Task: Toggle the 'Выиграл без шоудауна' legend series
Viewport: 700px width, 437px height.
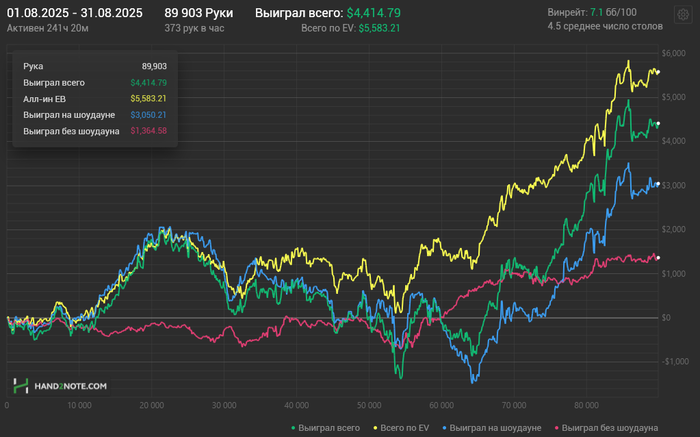Action: [x=606, y=428]
